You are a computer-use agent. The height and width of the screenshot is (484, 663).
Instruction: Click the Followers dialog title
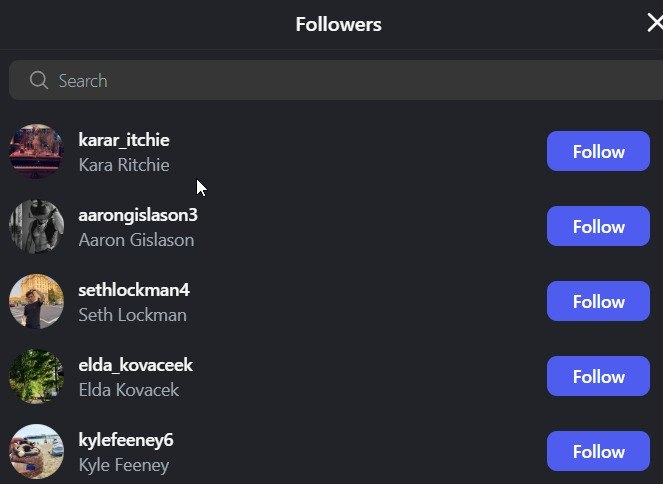[338, 24]
